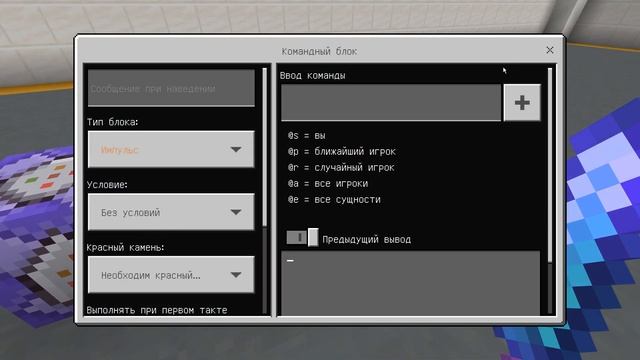Click the '@s = вы' hint
640x360 pixels.
(307, 136)
